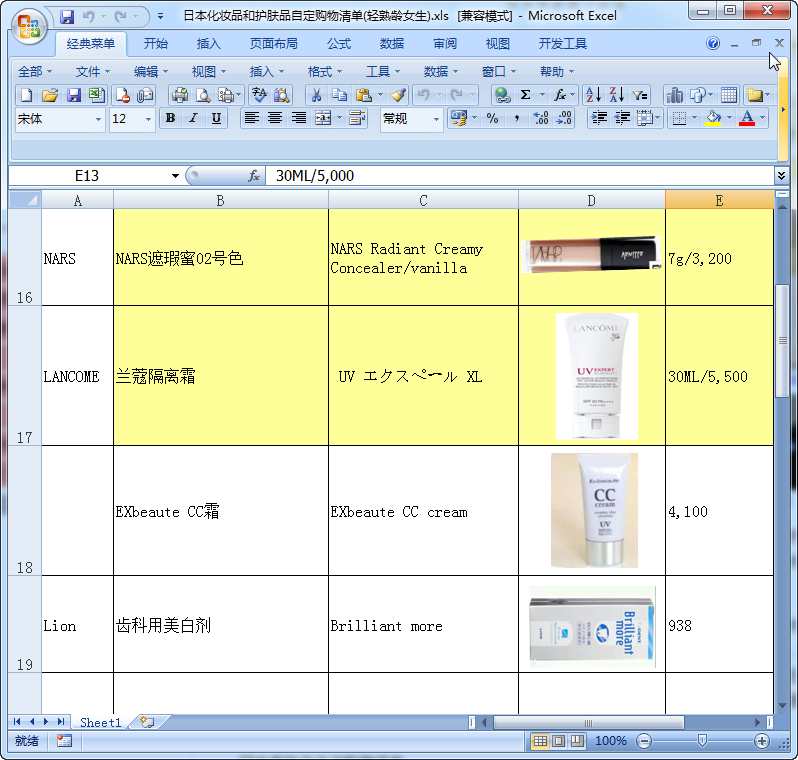Click the Insert Hyperlink globe icon
Image resolution: width=798 pixels, height=760 pixels.
pyautogui.click(x=503, y=95)
